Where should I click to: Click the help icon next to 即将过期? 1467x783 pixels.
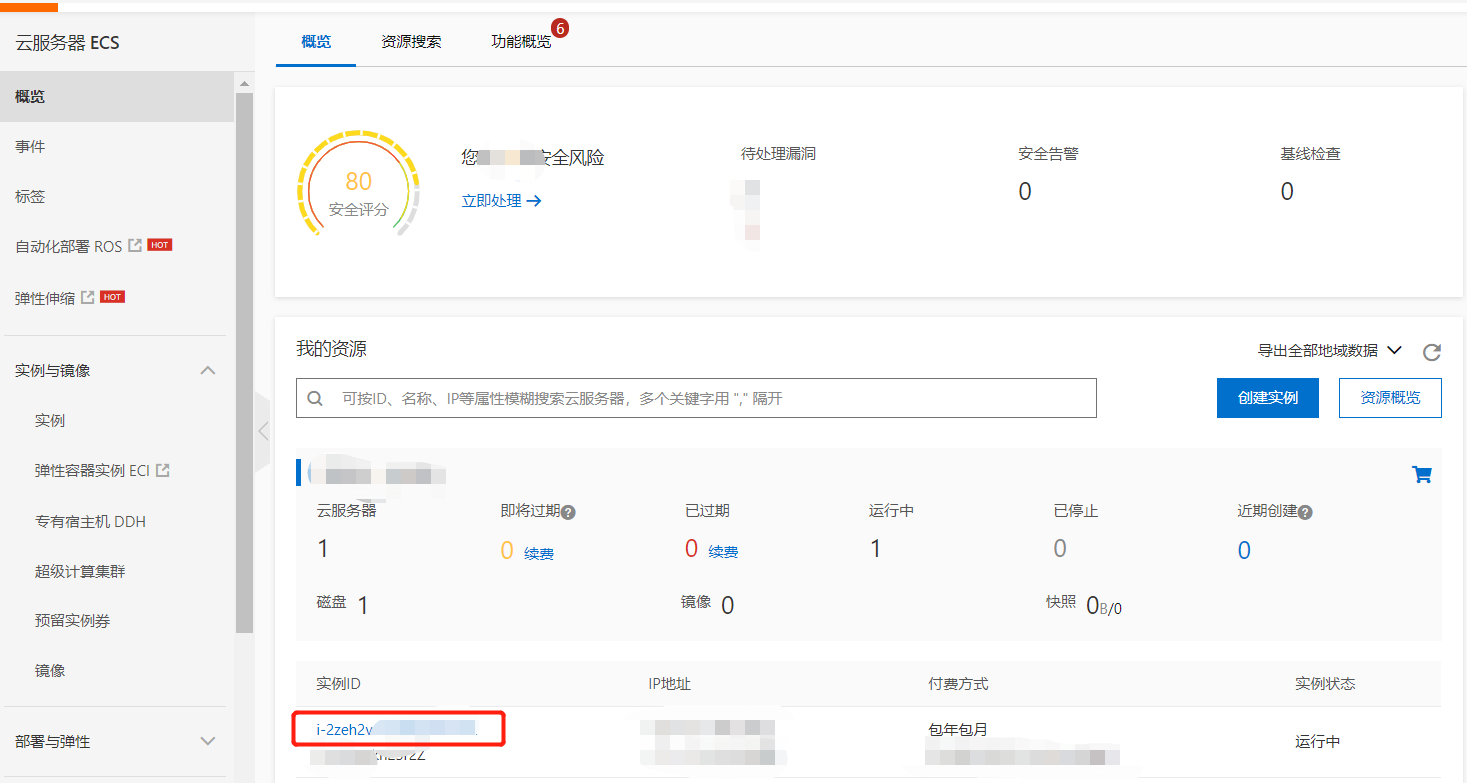[x=568, y=512]
